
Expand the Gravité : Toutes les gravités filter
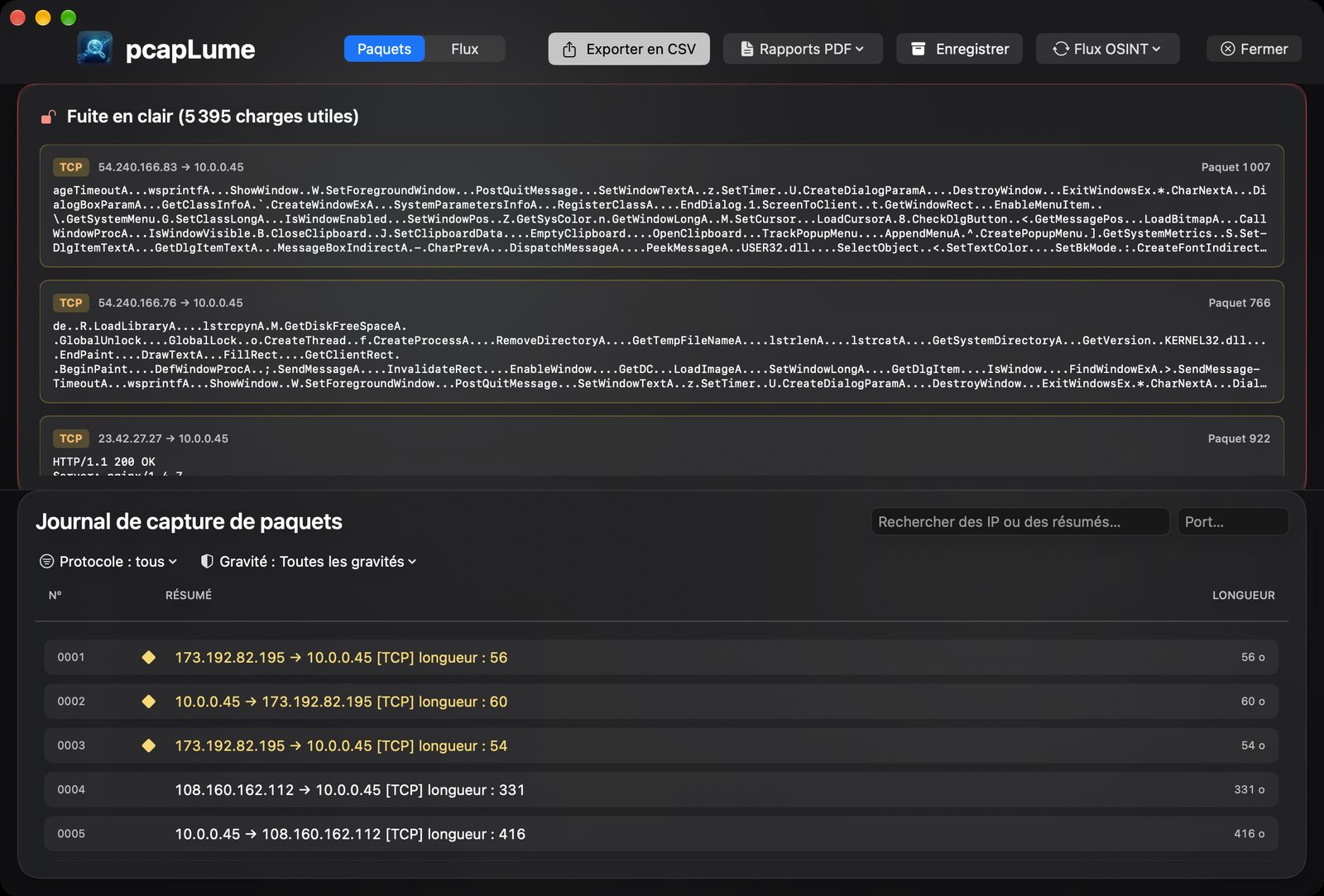[309, 561]
